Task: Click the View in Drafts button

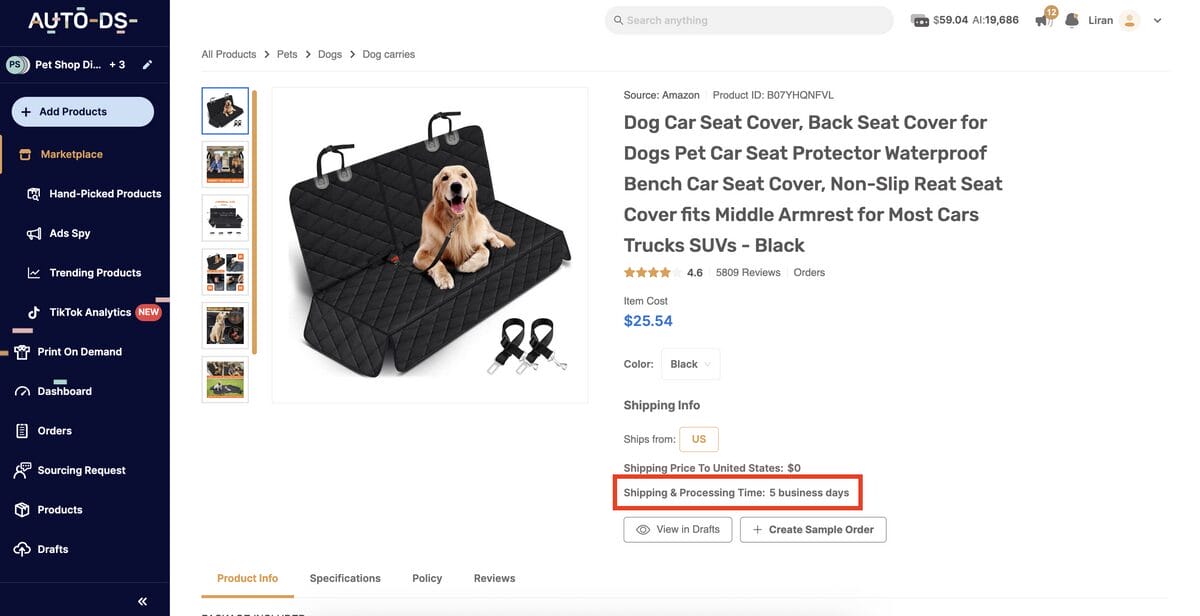Action: click(x=678, y=529)
